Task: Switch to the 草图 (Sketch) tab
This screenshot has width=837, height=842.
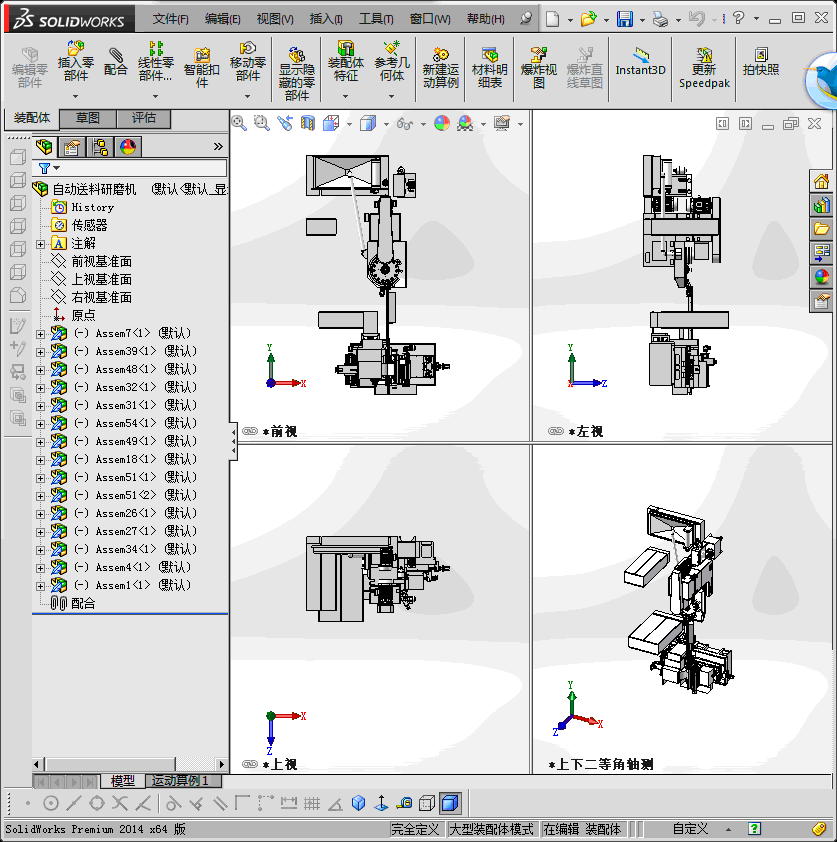Action: pos(88,119)
